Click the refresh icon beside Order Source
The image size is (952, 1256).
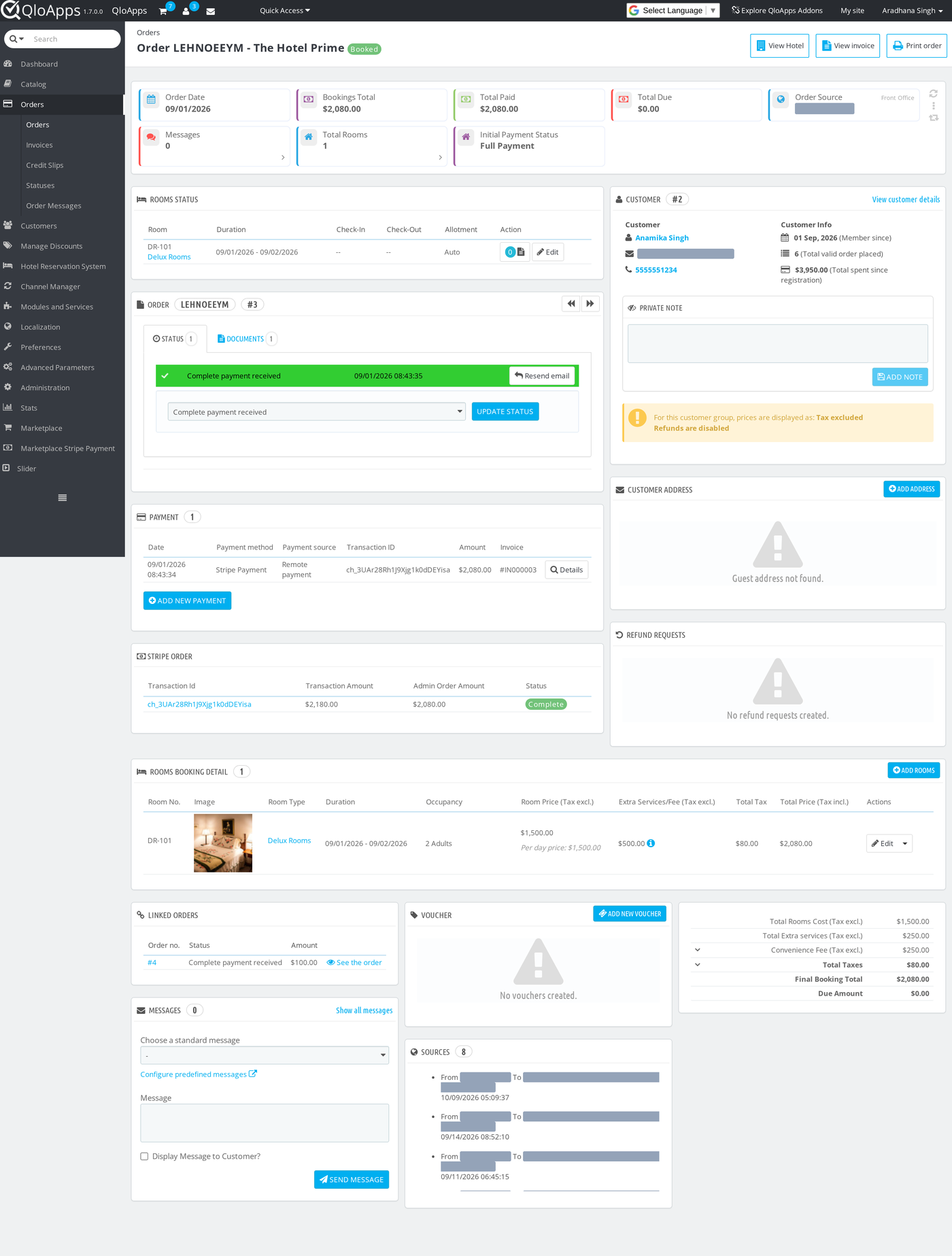[933, 94]
